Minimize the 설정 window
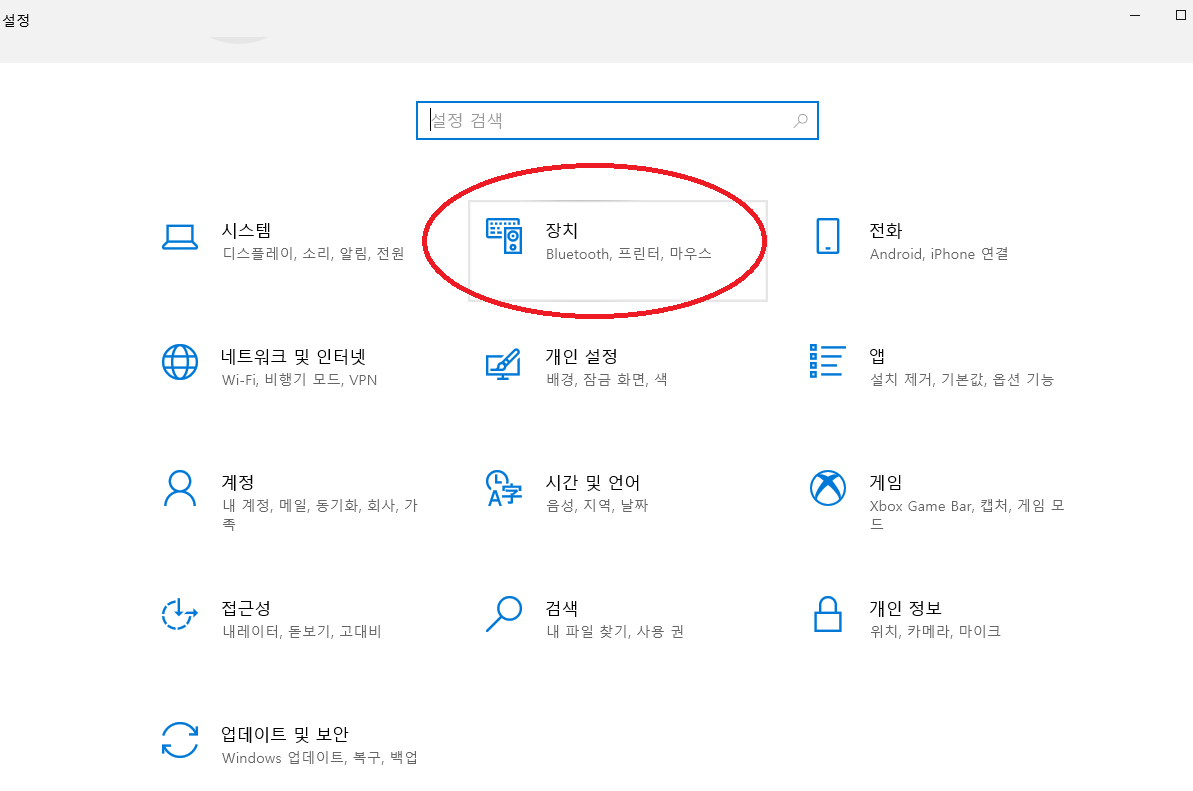 coord(1135,15)
